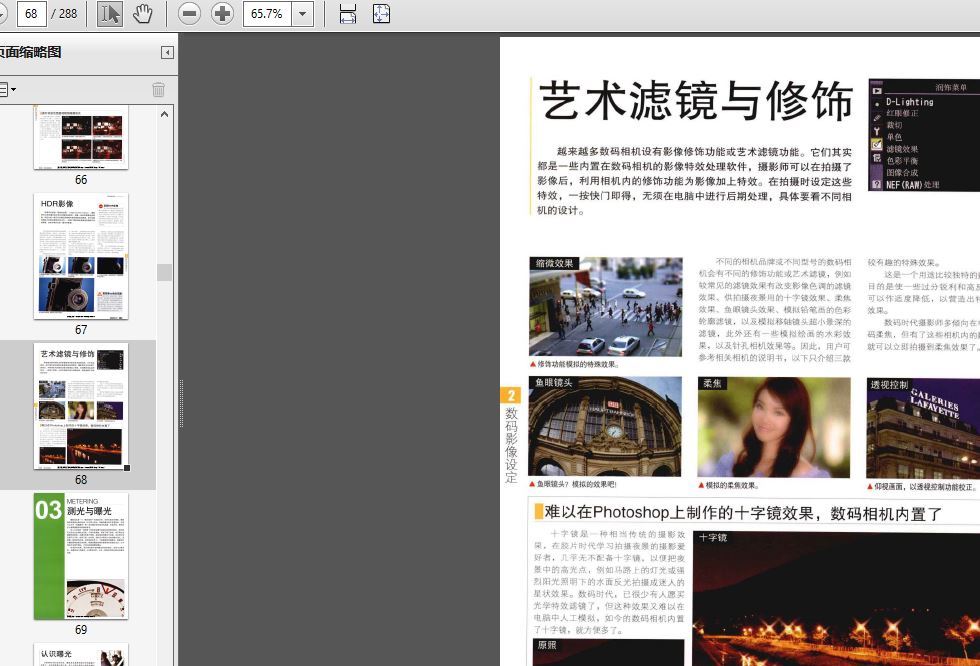Click the thumbnail scroll up arrow

click(164, 114)
